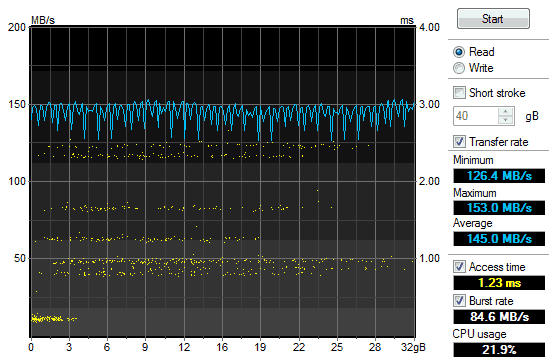The height and width of the screenshot is (364, 549).
Task: Increase short stroke size with up arrow
Action: 505,112
